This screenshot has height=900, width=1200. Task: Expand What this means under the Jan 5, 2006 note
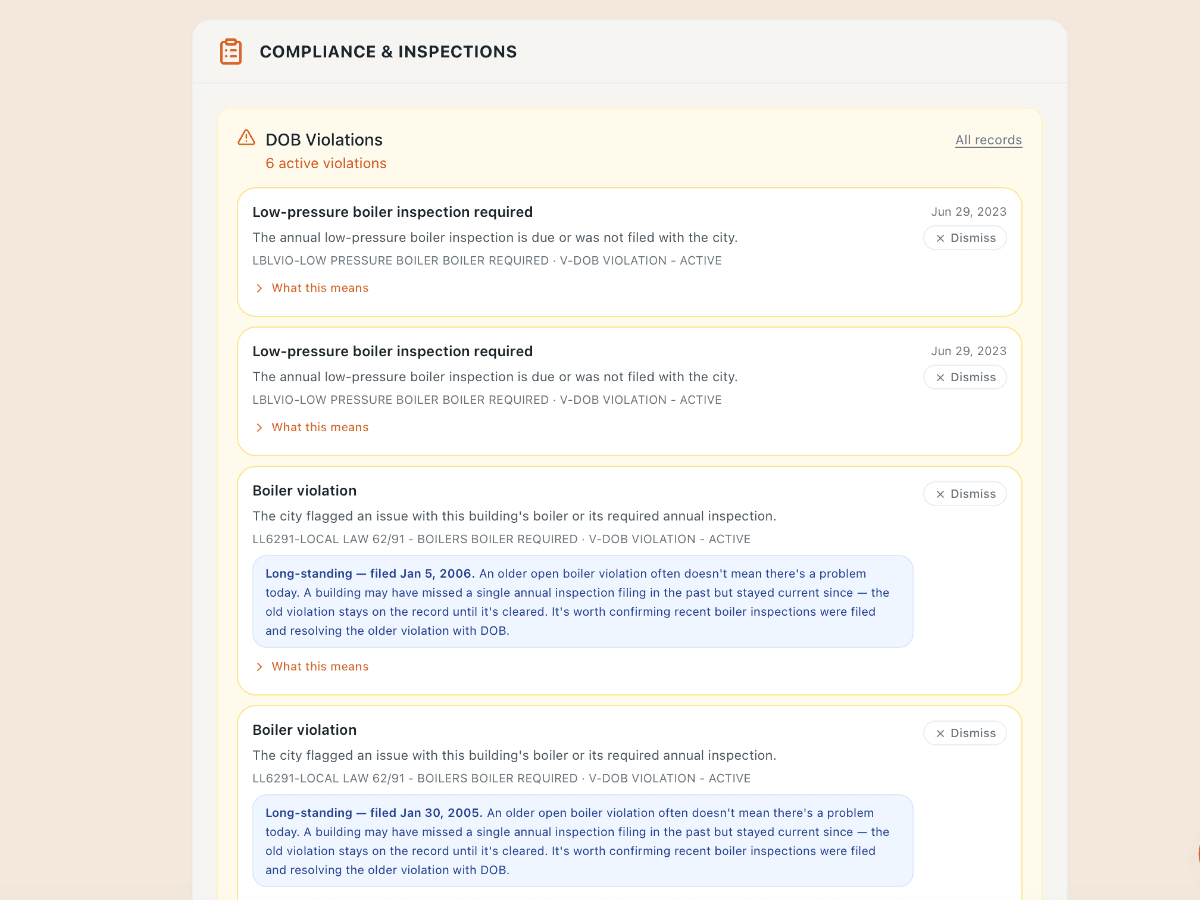click(311, 666)
